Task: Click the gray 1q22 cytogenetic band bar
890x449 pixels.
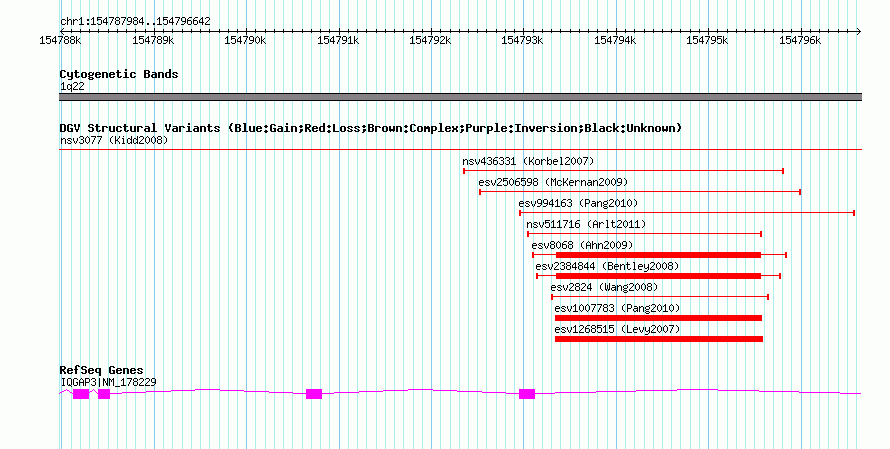Action: pos(460,97)
